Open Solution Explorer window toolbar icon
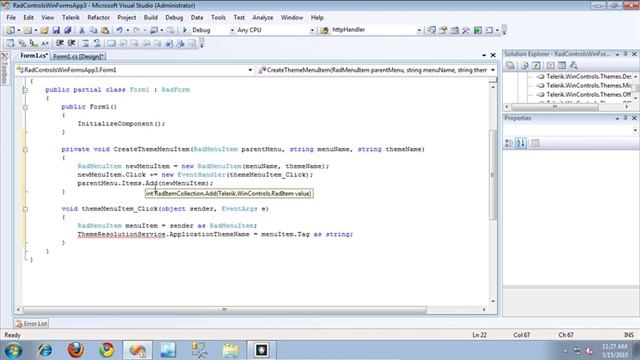 [431, 30]
